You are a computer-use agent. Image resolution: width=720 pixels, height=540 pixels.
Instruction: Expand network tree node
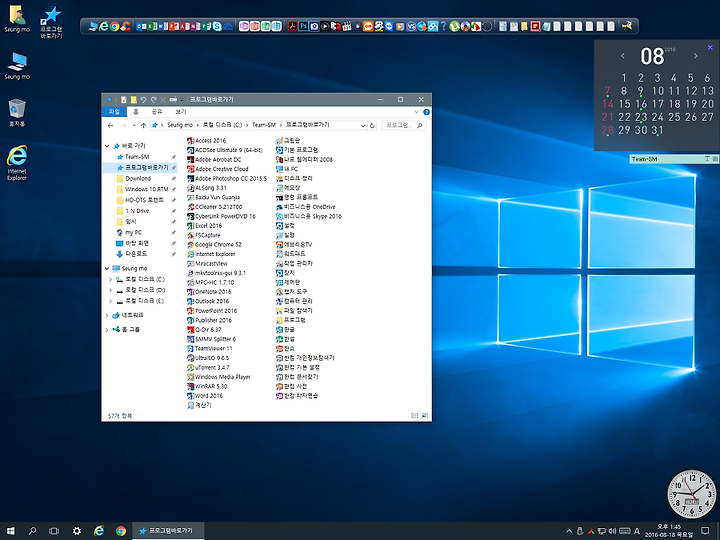(x=107, y=315)
